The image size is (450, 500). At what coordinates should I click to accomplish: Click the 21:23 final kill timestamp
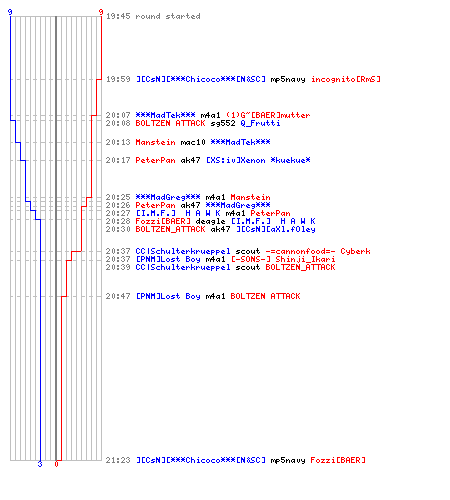pyautogui.click(x=118, y=460)
